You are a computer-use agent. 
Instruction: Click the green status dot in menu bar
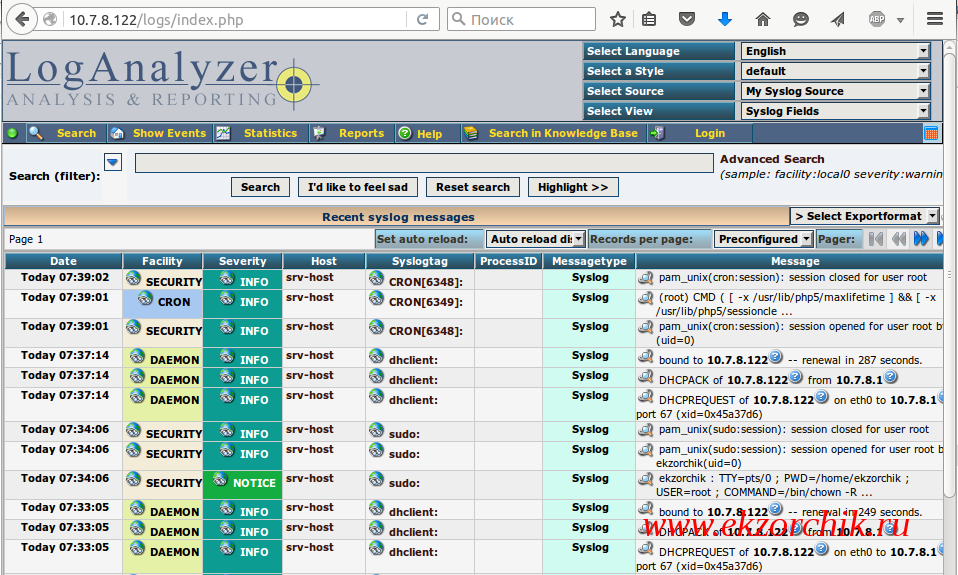click(12, 133)
